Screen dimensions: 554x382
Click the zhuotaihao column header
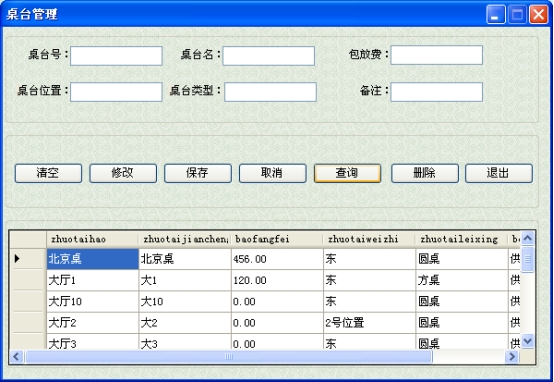click(x=93, y=240)
